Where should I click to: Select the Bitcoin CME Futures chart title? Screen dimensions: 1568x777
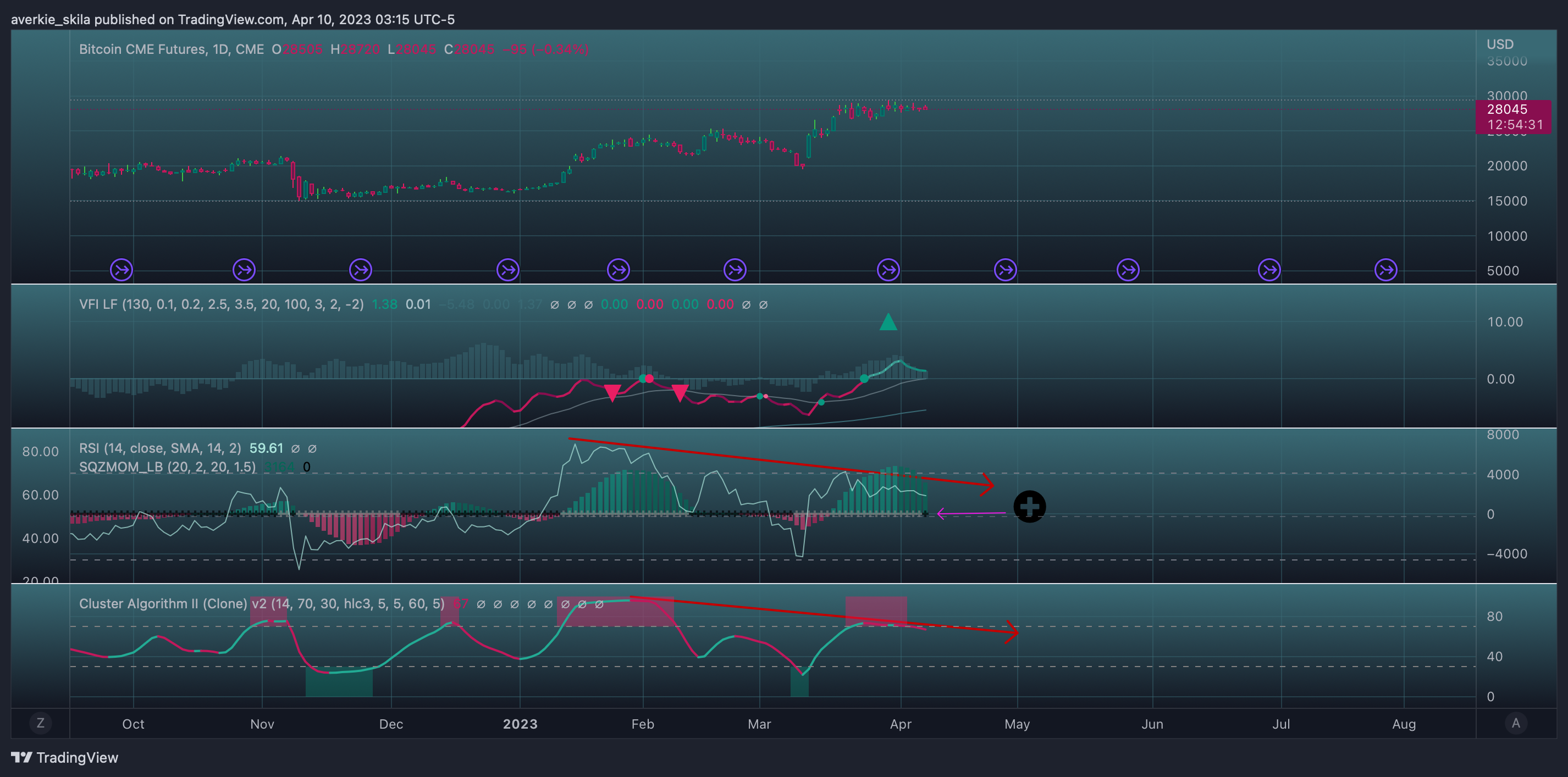172,49
